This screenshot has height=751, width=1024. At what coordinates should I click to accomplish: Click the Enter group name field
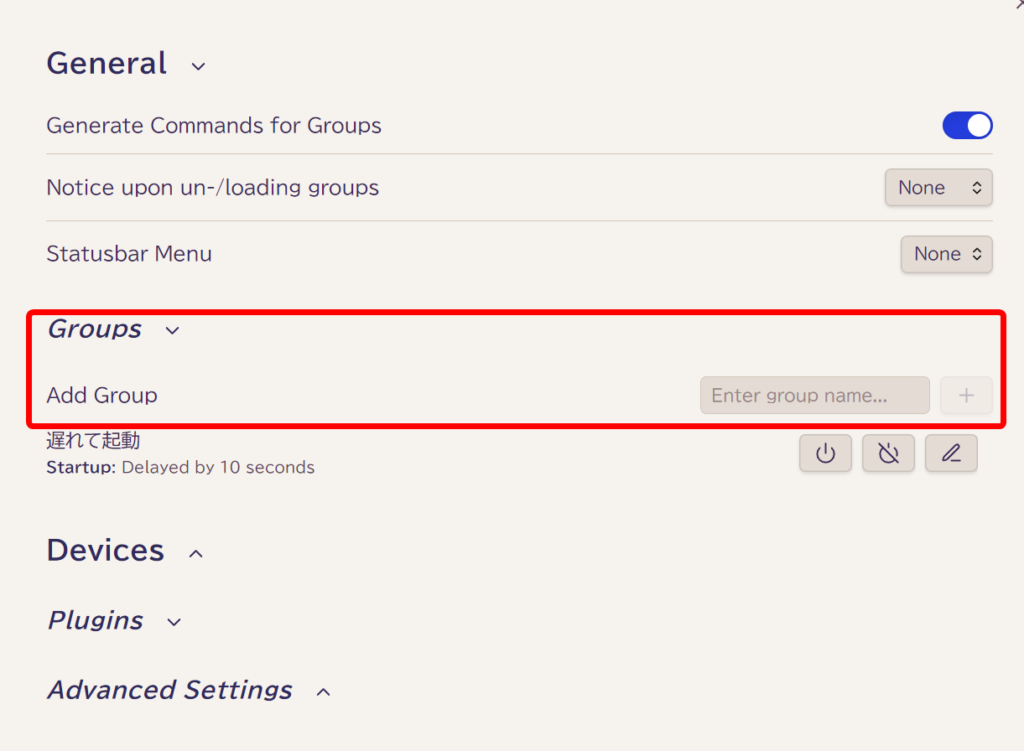814,395
